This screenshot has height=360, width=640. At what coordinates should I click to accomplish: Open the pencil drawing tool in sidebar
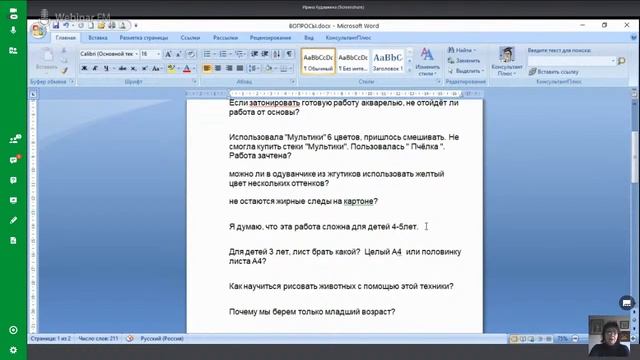13,220
